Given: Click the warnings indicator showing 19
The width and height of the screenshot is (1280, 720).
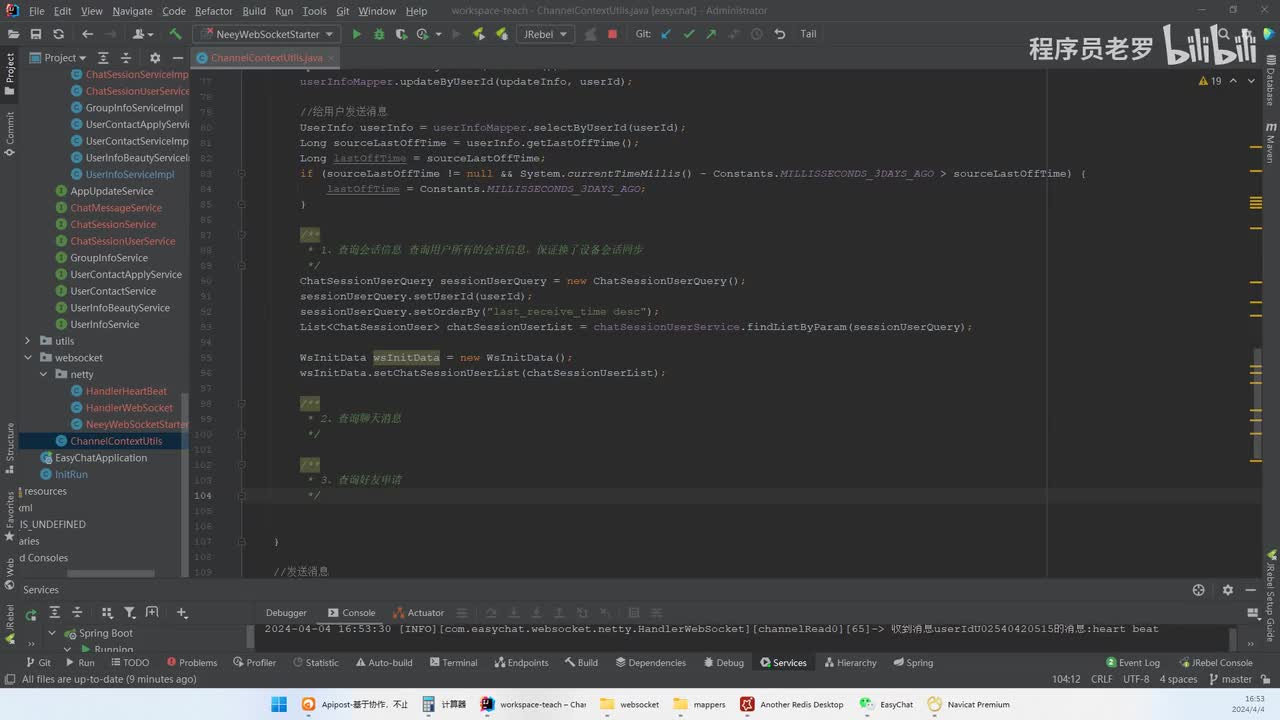Looking at the screenshot, I should 1210,81.
